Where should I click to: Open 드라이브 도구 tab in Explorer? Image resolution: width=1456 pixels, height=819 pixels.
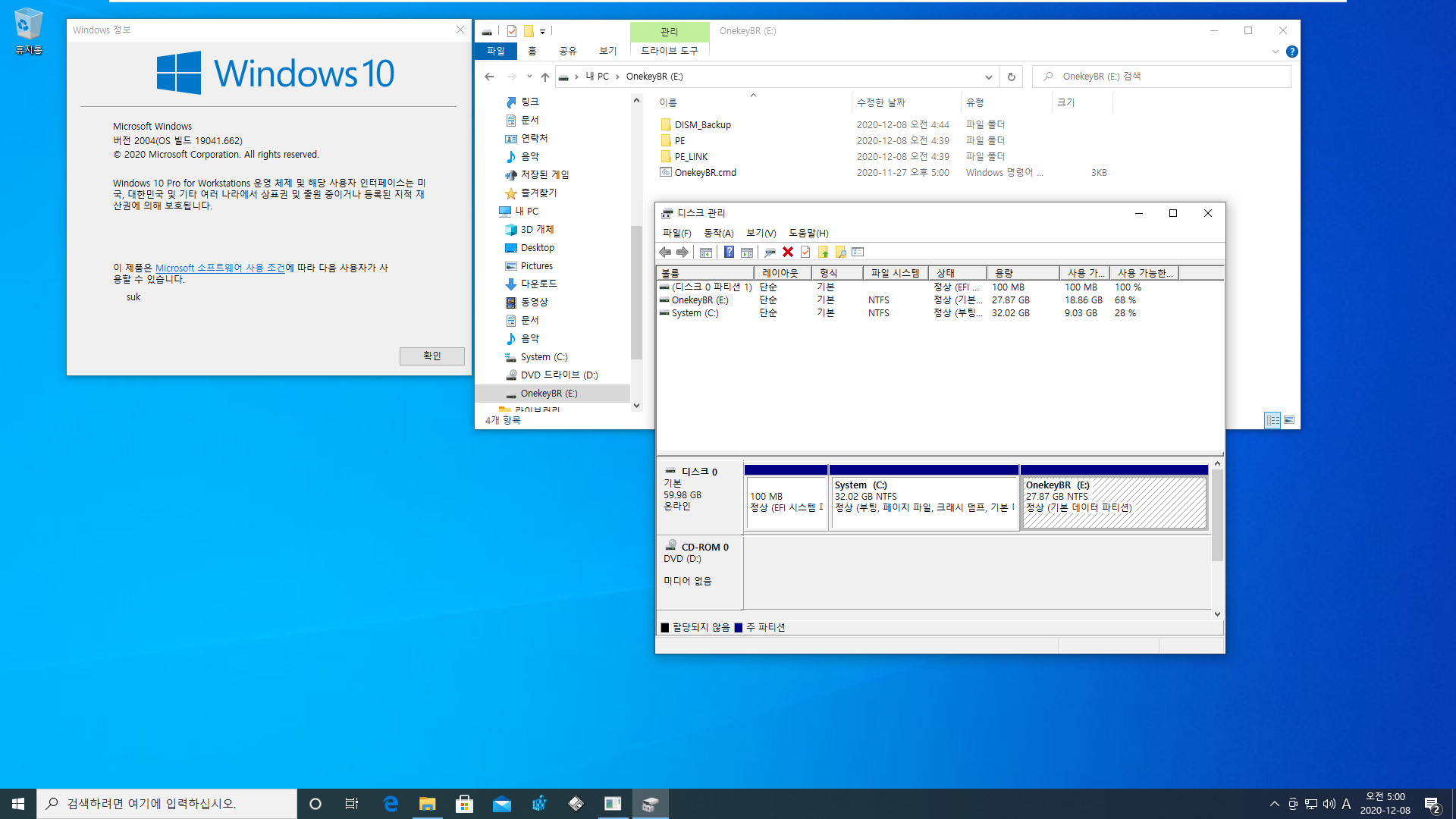tap(670, 51)
